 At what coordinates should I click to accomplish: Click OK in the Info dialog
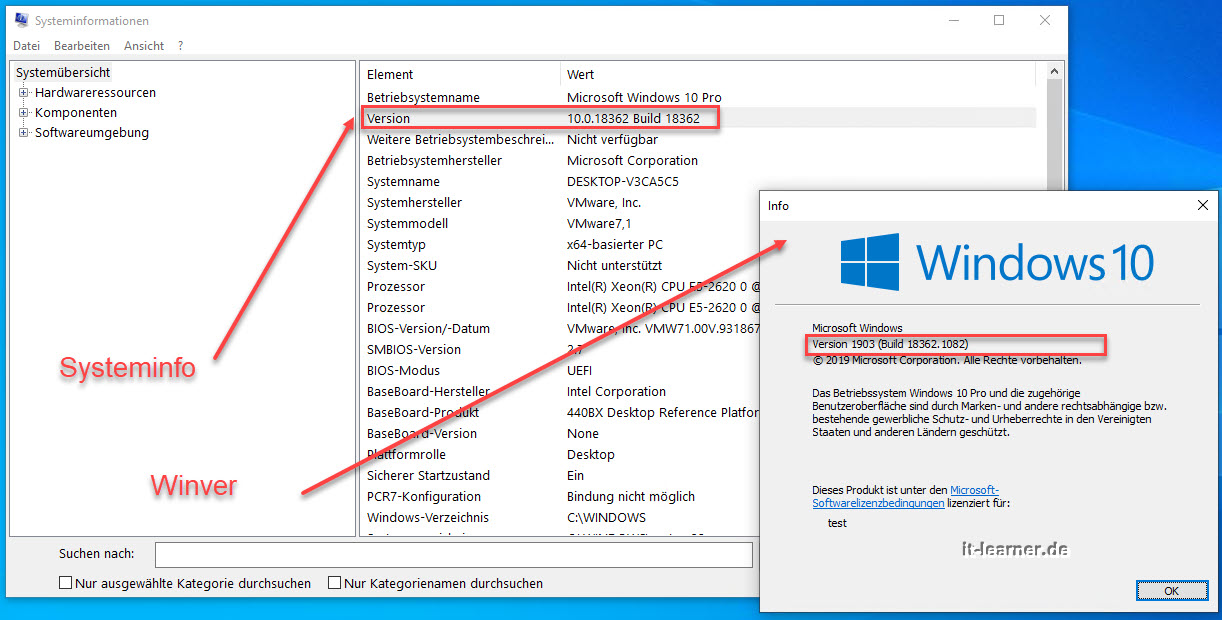point(1171,591)
